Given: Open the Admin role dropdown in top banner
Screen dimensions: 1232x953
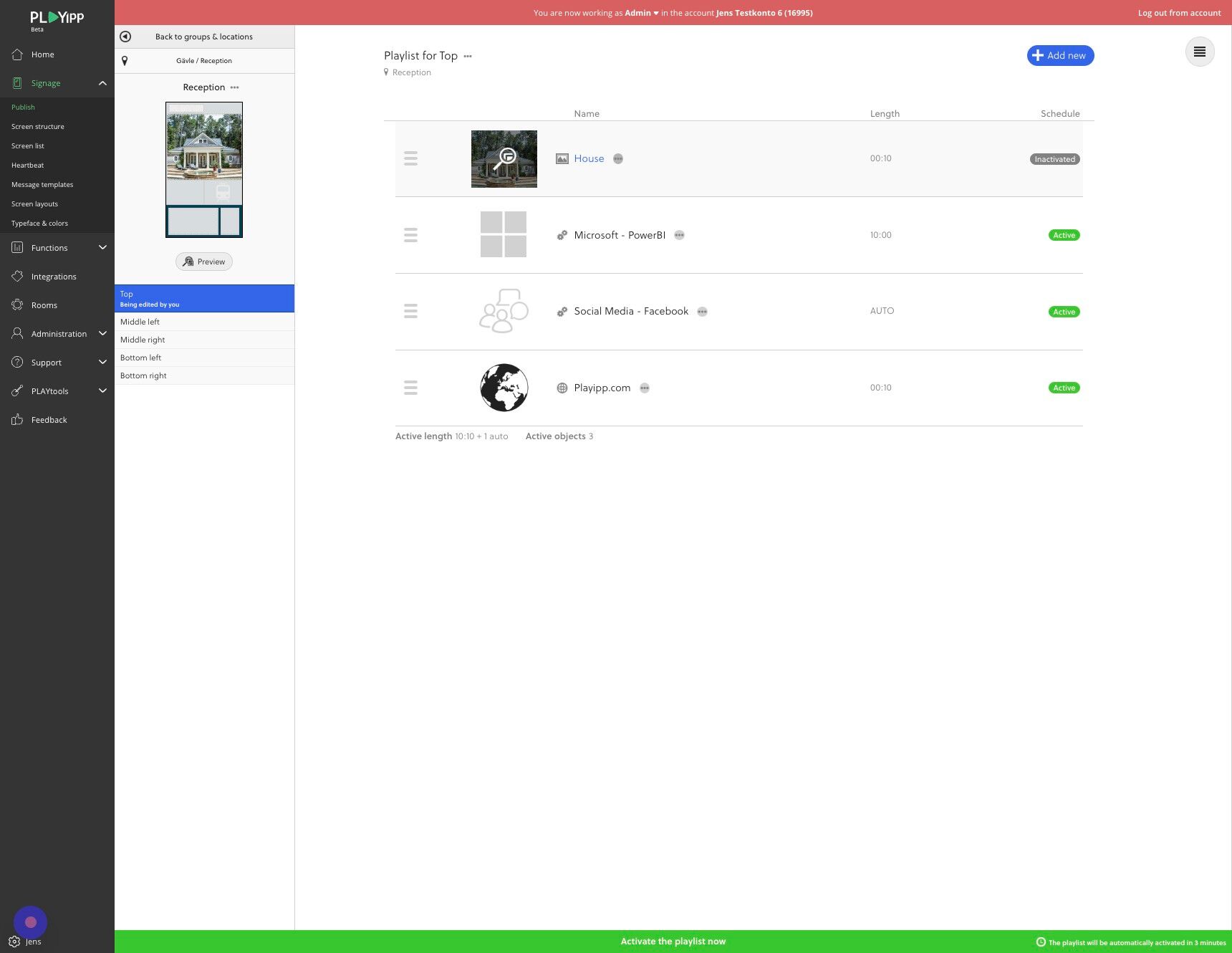Looking at the screenshot, I should click(x=642, y=13).
